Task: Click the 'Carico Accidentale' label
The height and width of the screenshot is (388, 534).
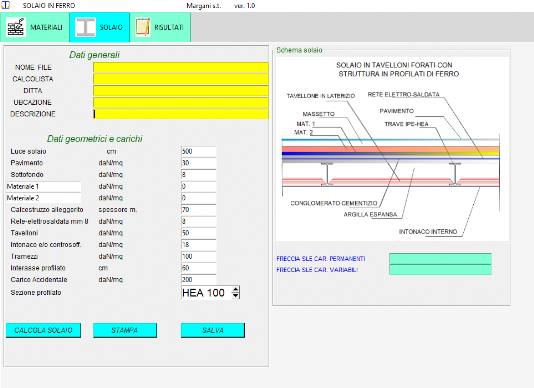Action: [x=39, y=280]
